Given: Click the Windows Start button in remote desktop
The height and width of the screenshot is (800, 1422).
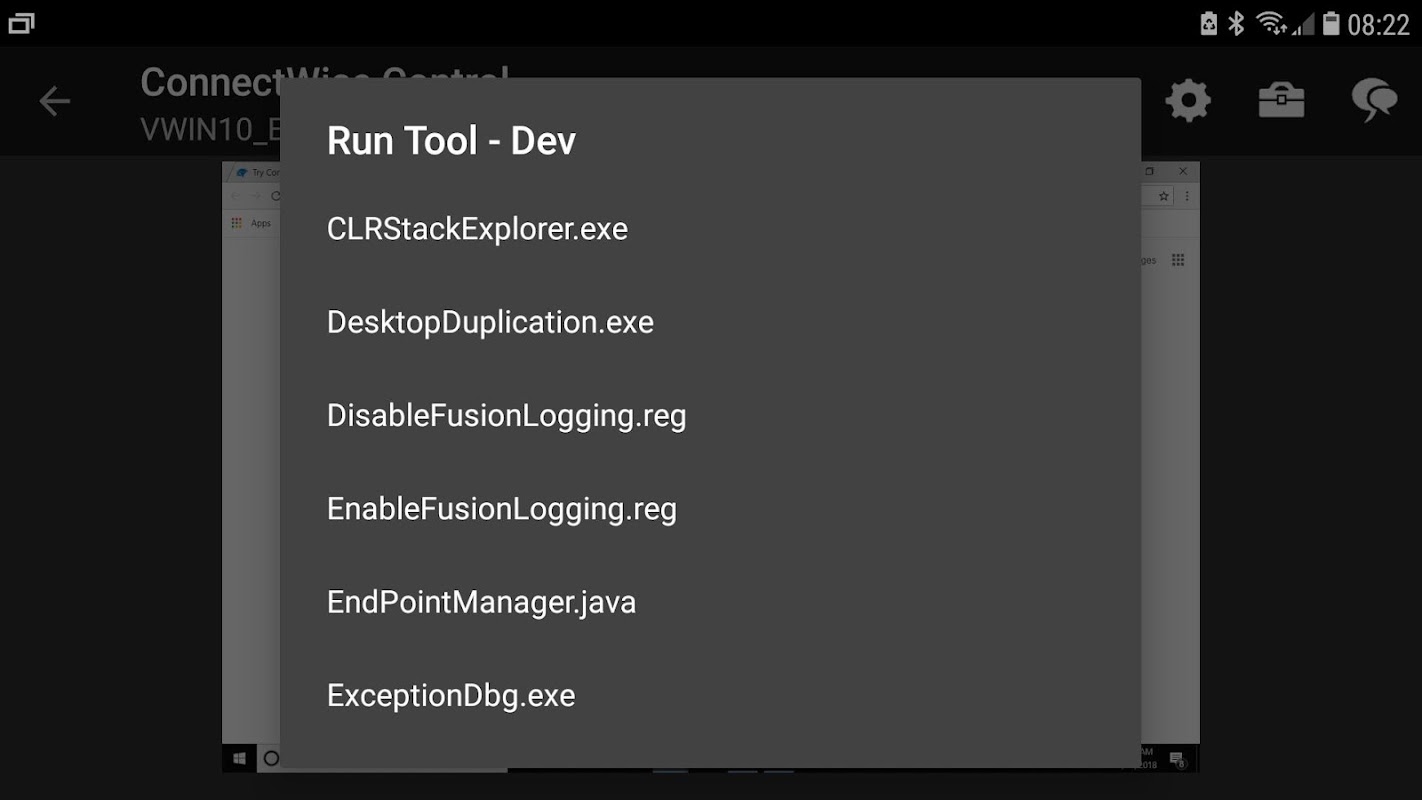Looking at the screenshot, I should (240, 759).
